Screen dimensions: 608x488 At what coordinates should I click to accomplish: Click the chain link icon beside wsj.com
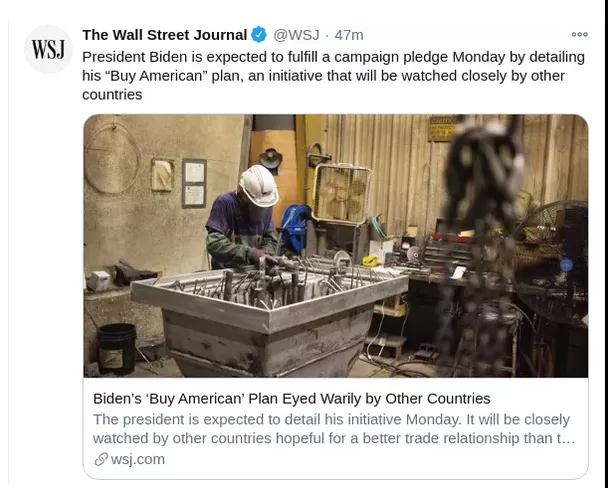(101, 459)
